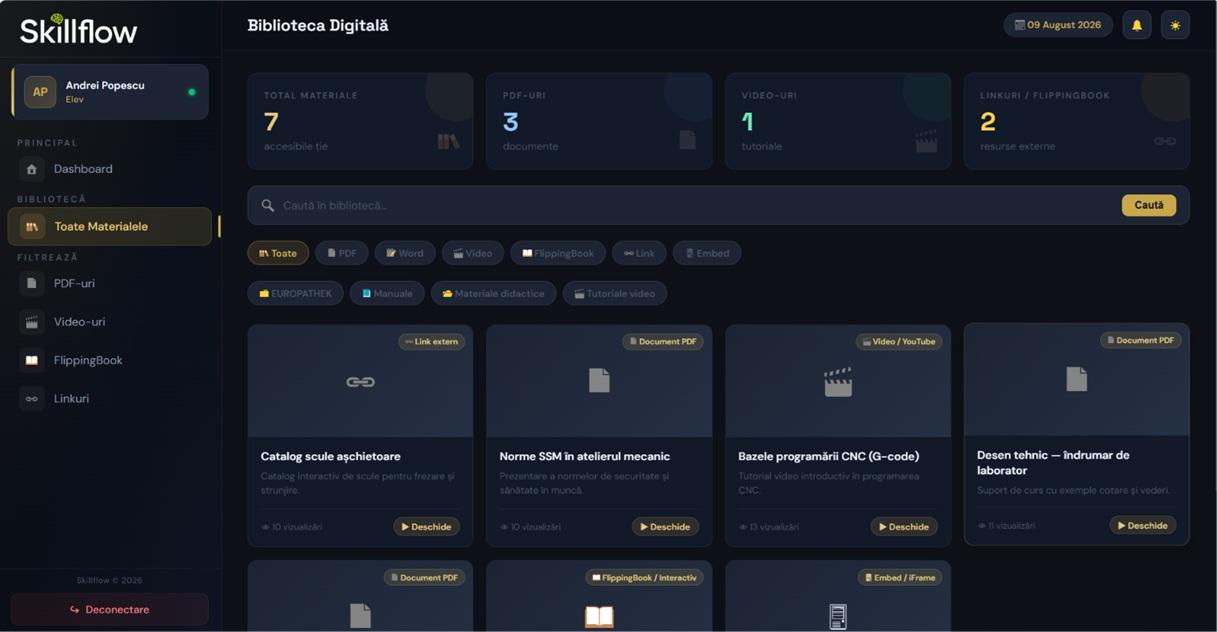This screenshot has height=632, width=1217.
Task: Click the Bazele programării CNC (G-code) title
Action: [x=829, y=457]
